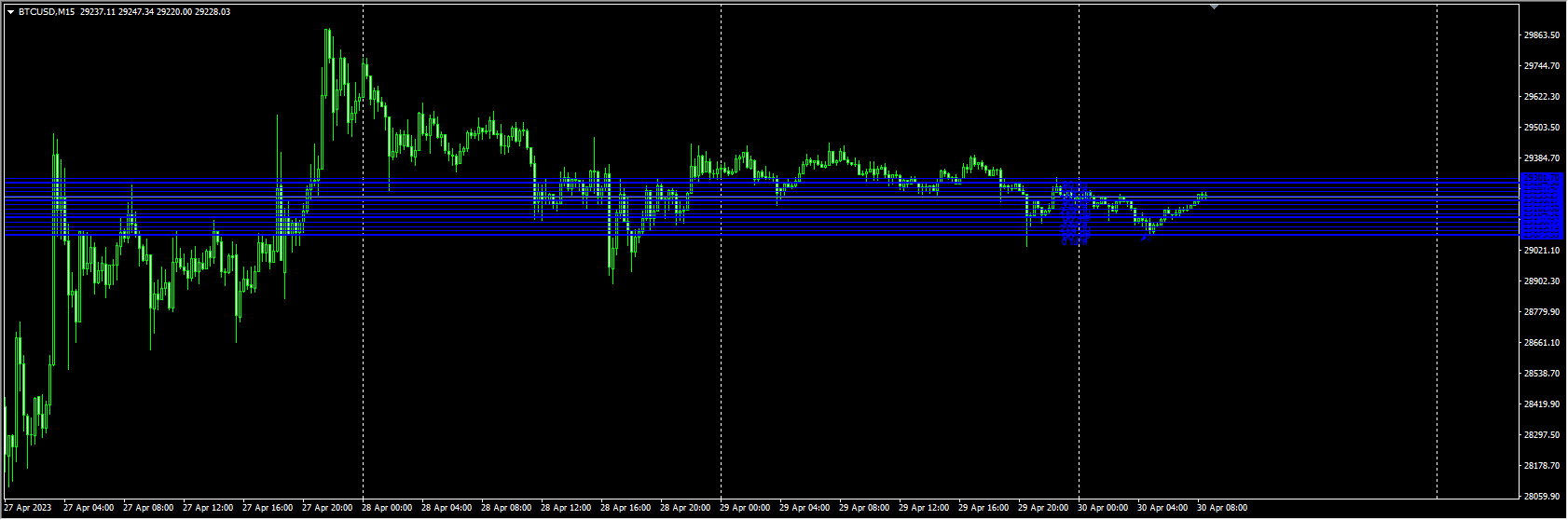Click price label 28661.10 on the scale
The image size is (1568, 520).
coord(1542,343)
